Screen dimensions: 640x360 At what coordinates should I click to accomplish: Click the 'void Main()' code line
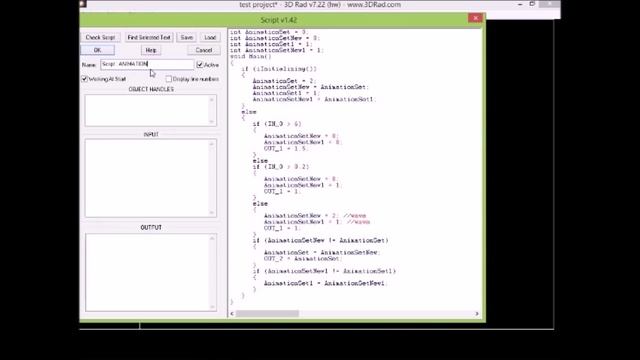(250, 57)
